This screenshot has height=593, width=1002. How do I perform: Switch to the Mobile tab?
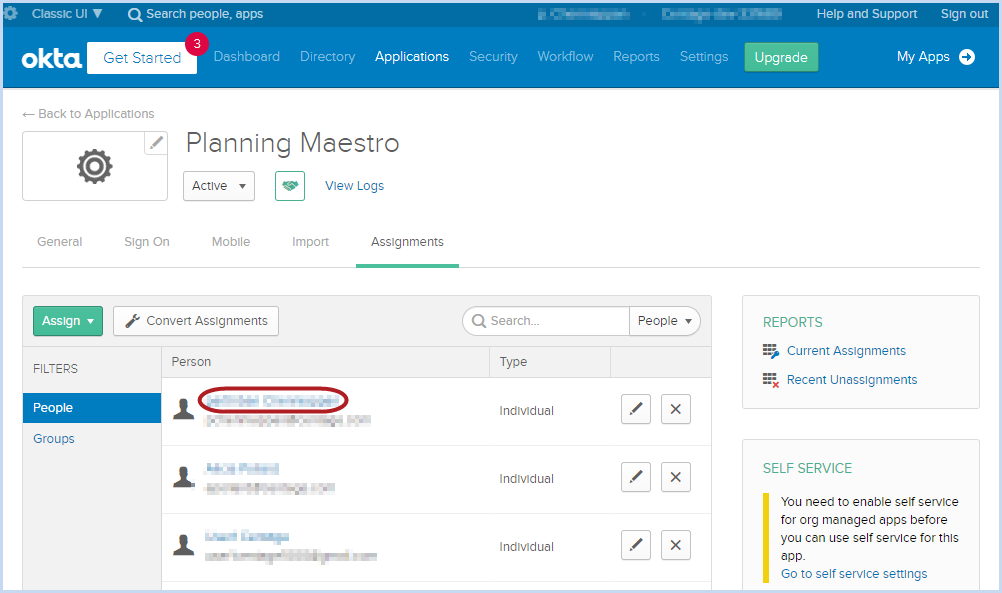[231, 242]
